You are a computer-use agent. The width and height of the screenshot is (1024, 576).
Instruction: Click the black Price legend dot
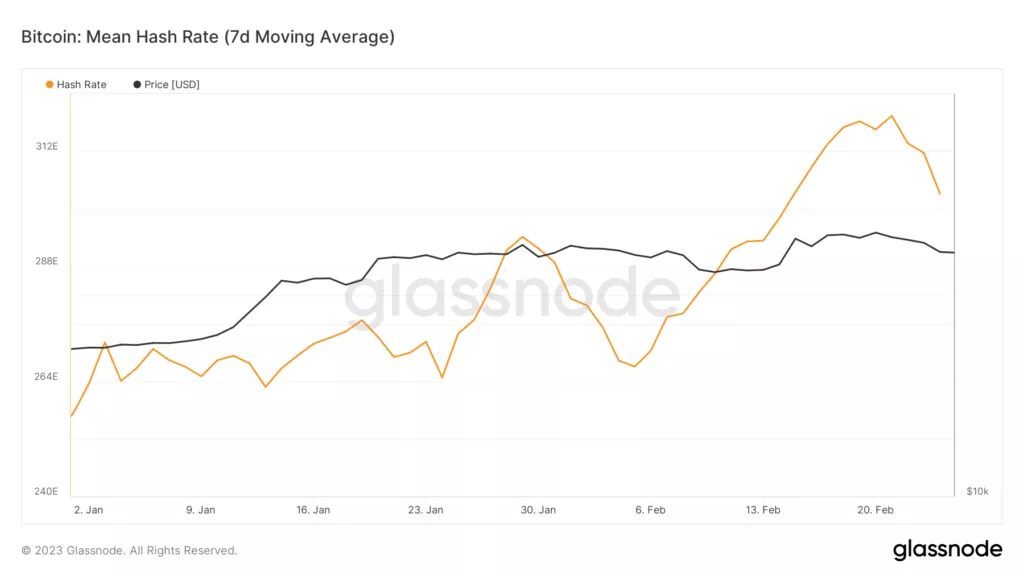(137, 84)
